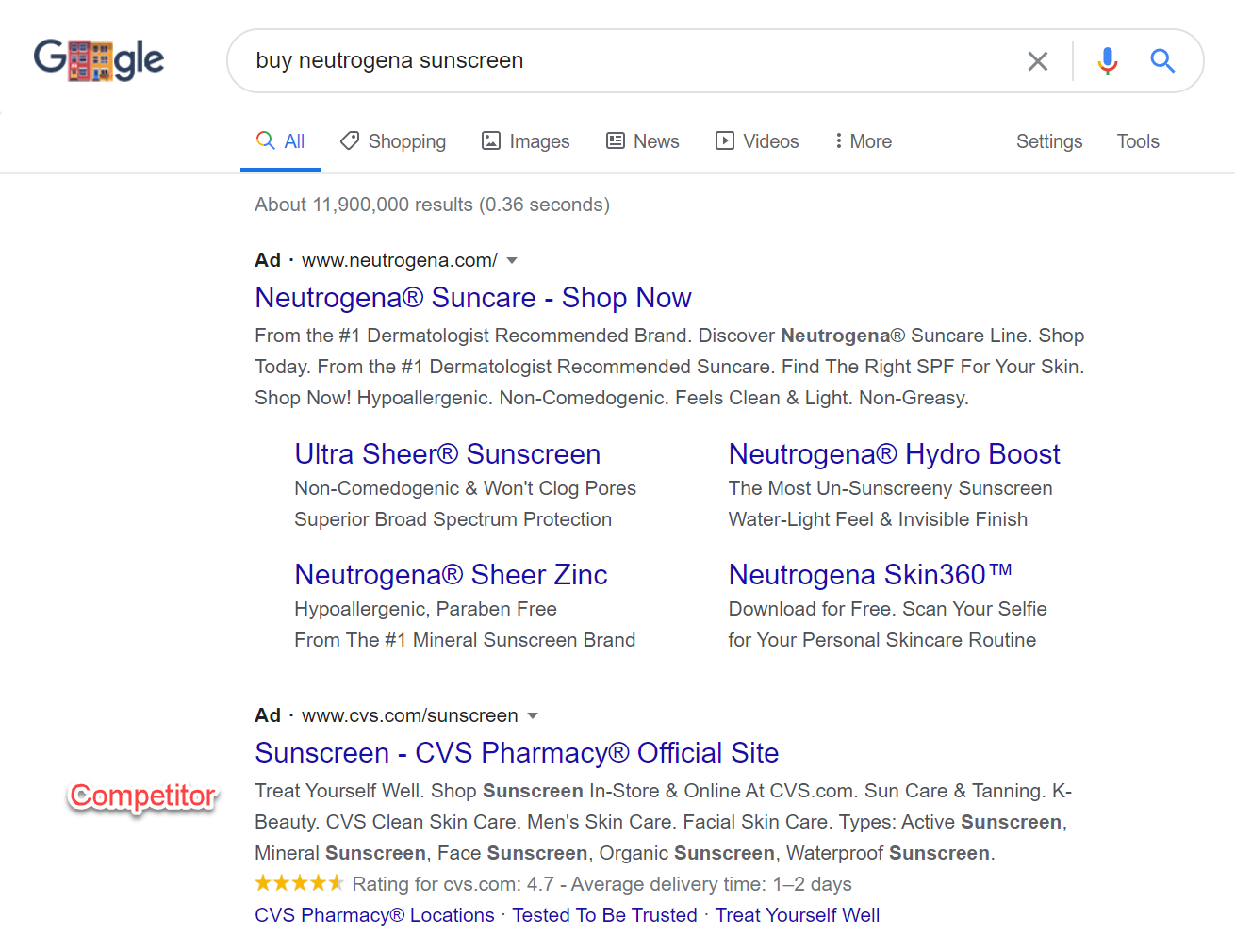
Task: Expand dropdown arrow beside www.cvs.com/sunscreen
Action: tap(533, 715)
